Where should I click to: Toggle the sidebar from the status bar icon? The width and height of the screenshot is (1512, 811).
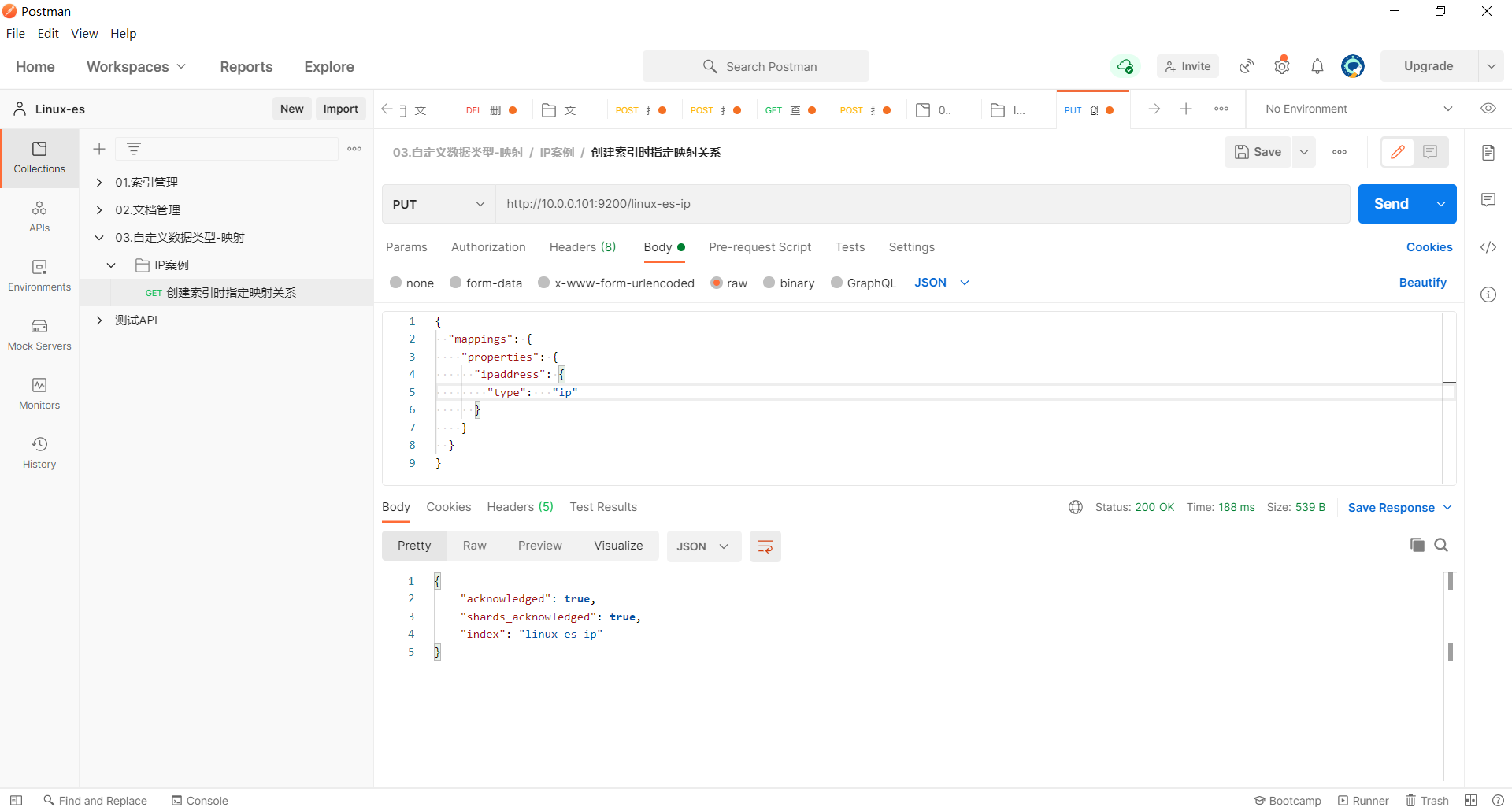16,800
